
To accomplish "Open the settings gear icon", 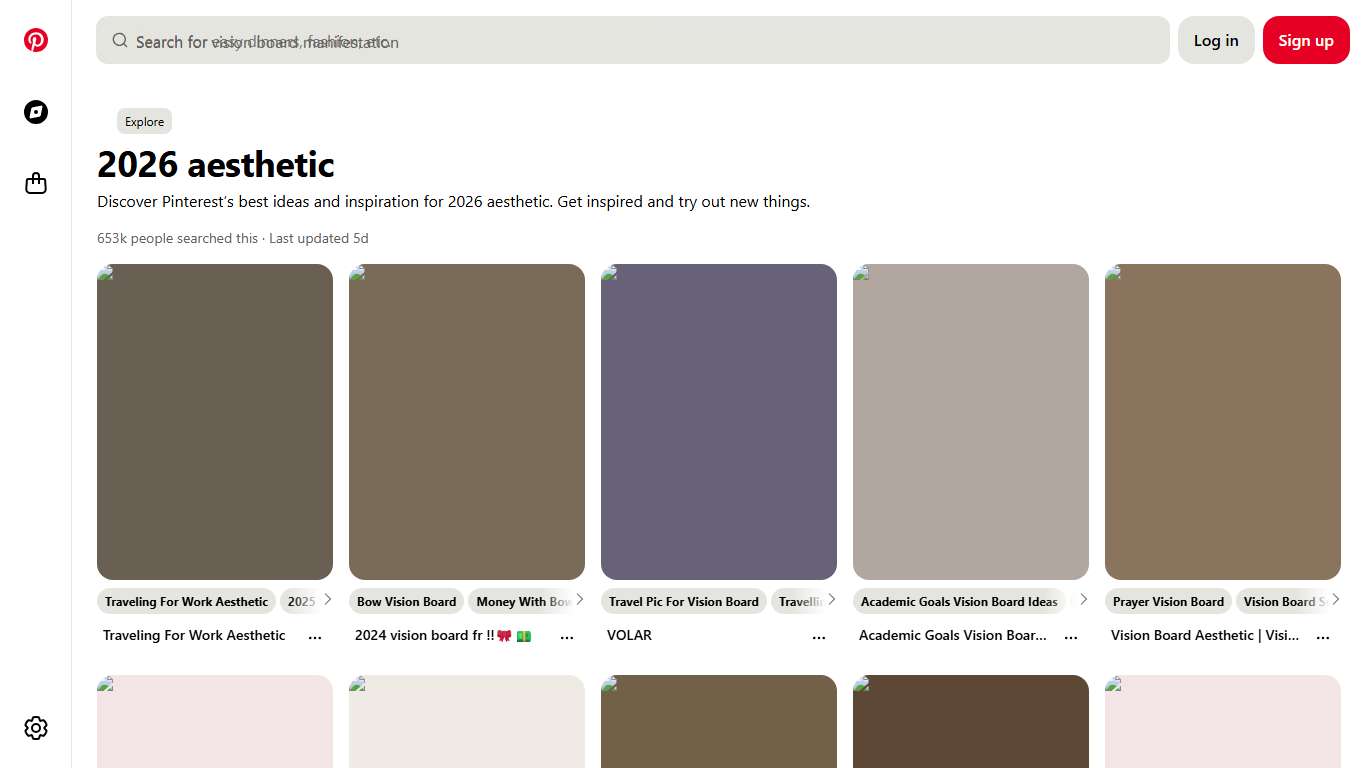I will pos(36,728).
